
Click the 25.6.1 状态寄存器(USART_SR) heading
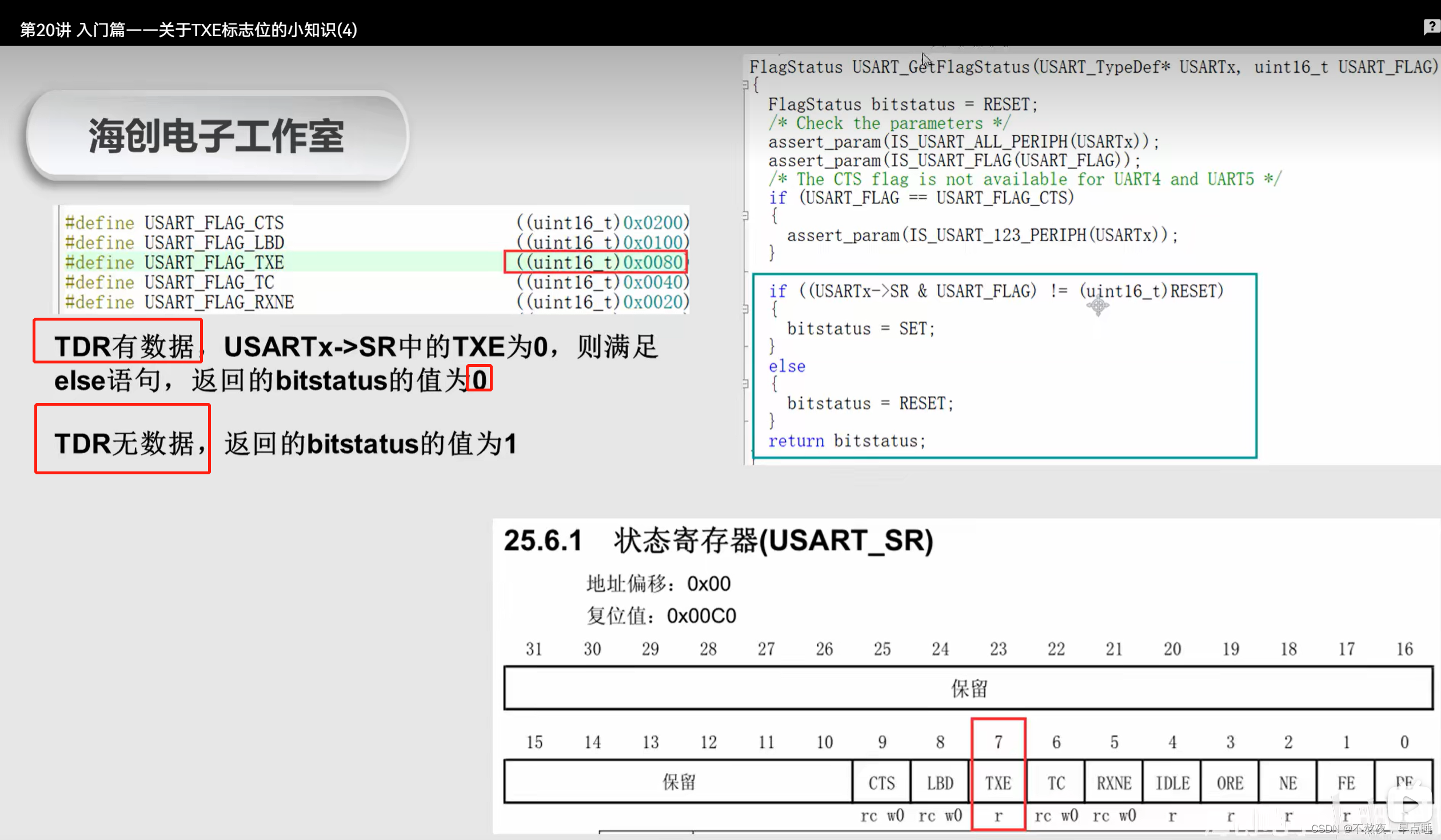718,541
